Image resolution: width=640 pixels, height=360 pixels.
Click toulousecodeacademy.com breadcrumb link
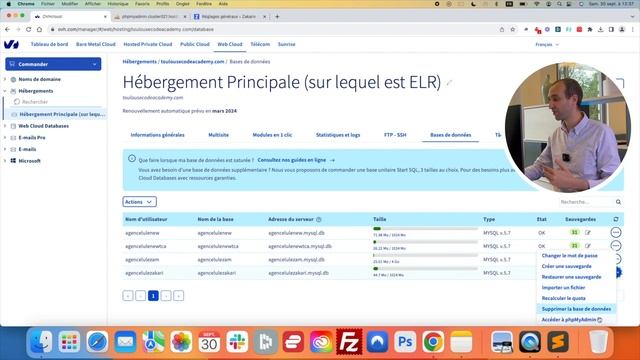(x=192, y=62)
